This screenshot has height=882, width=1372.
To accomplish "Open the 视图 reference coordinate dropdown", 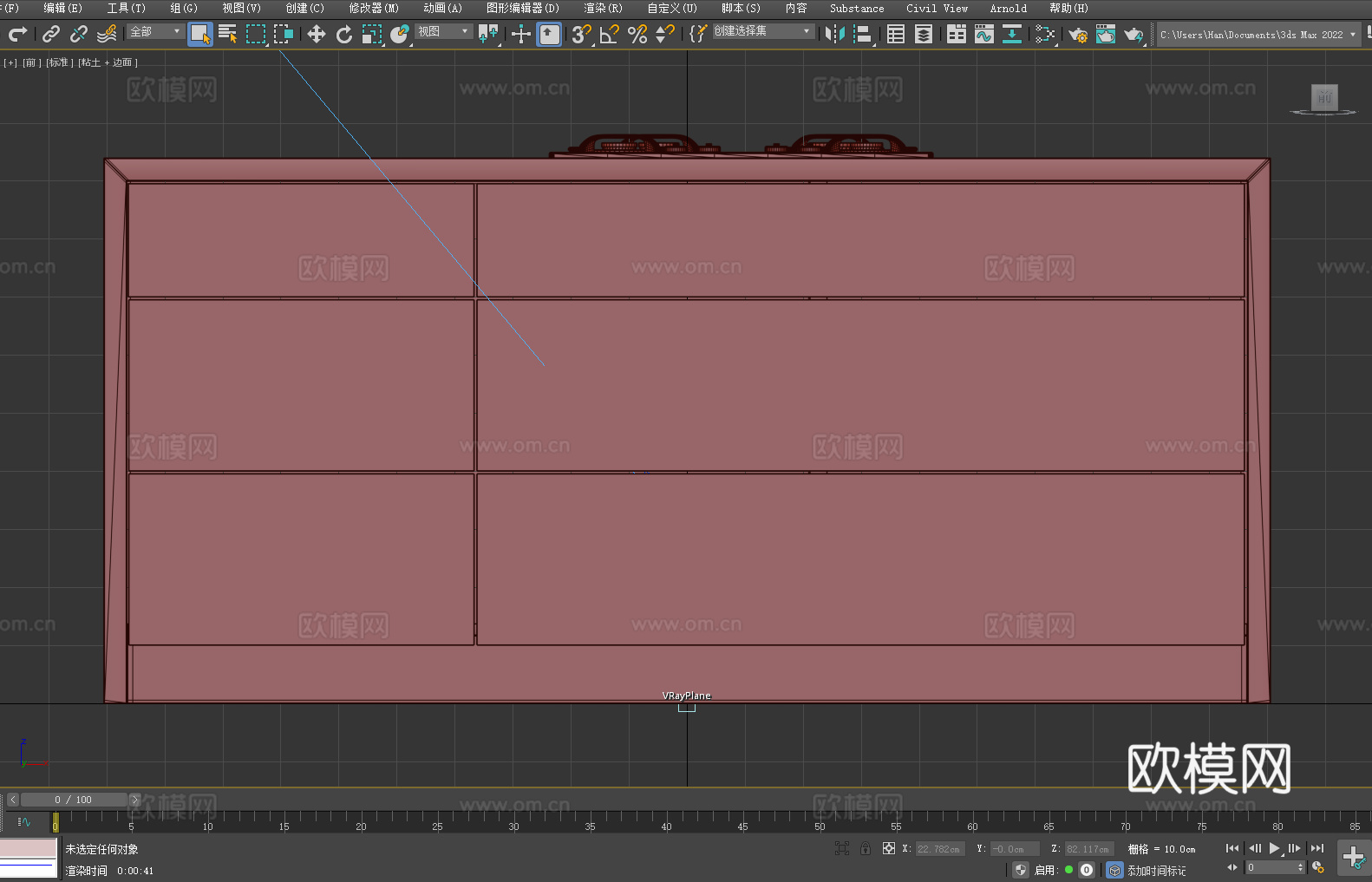I will pos(443,31).
